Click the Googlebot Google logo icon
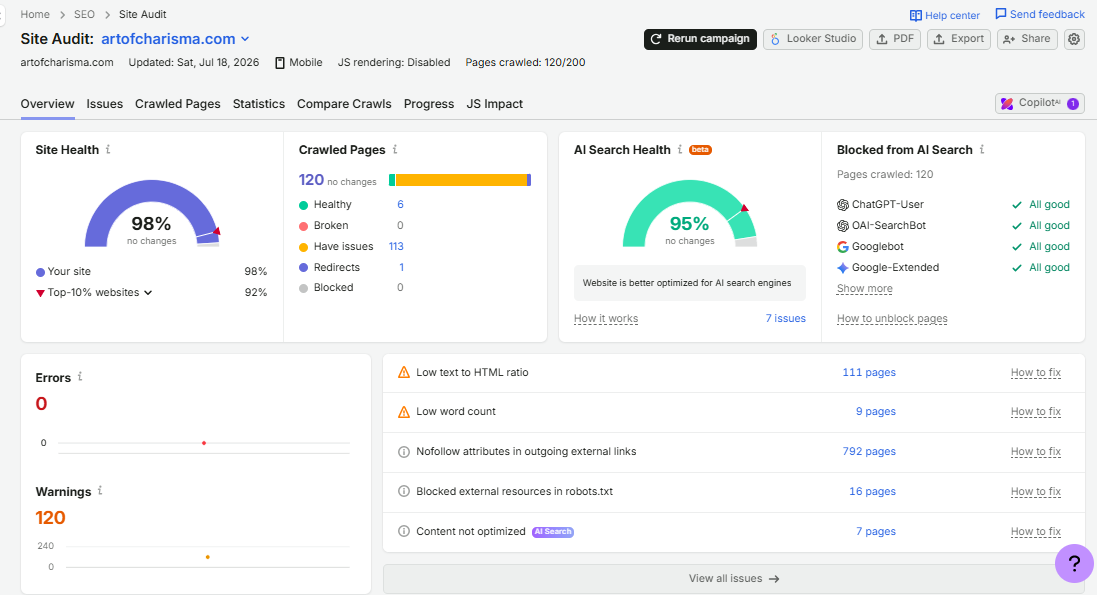The height and width of the screenshot is (595, 1097). pos(843,246)
